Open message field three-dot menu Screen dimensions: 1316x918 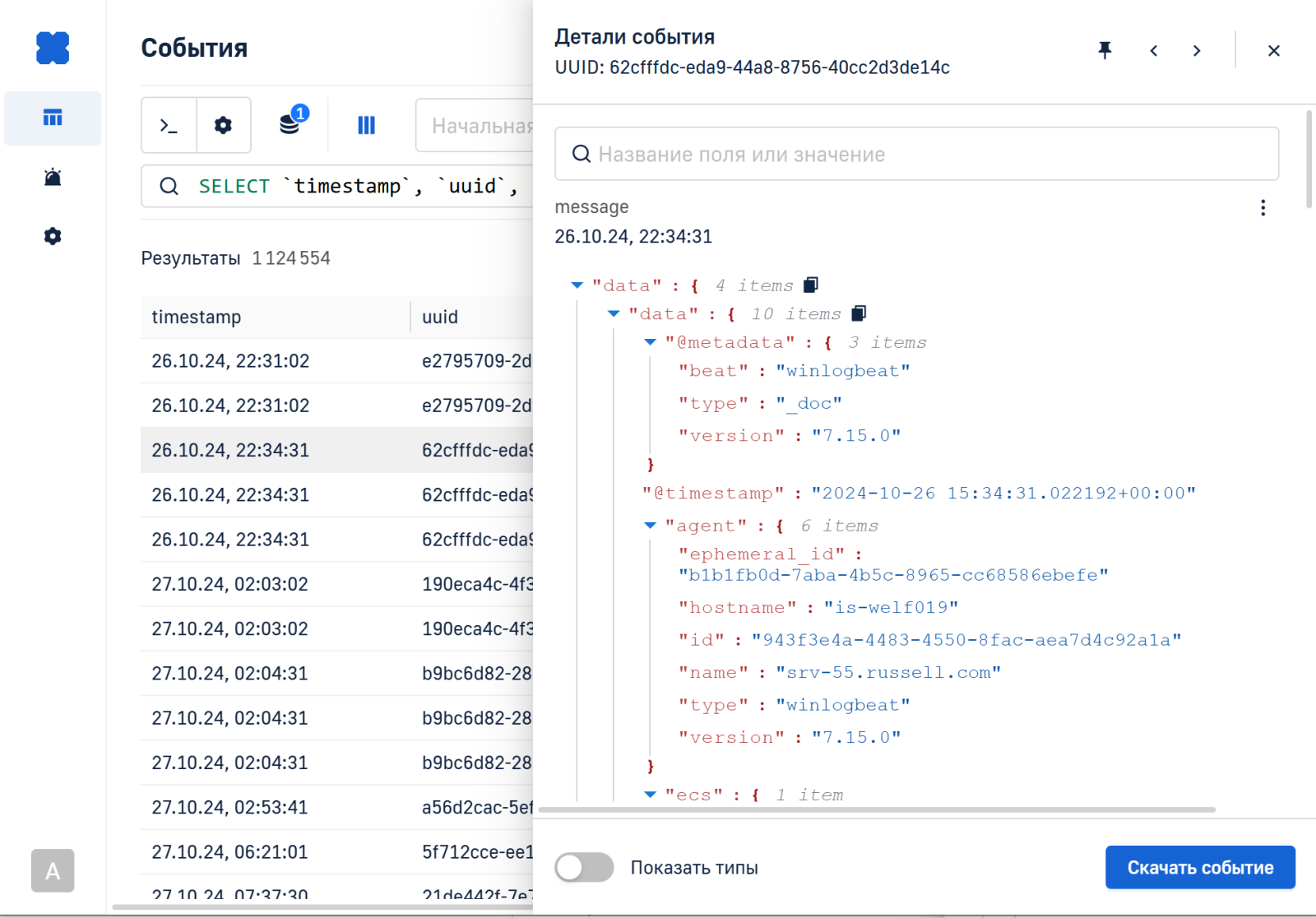click(x=1263, y=207)
